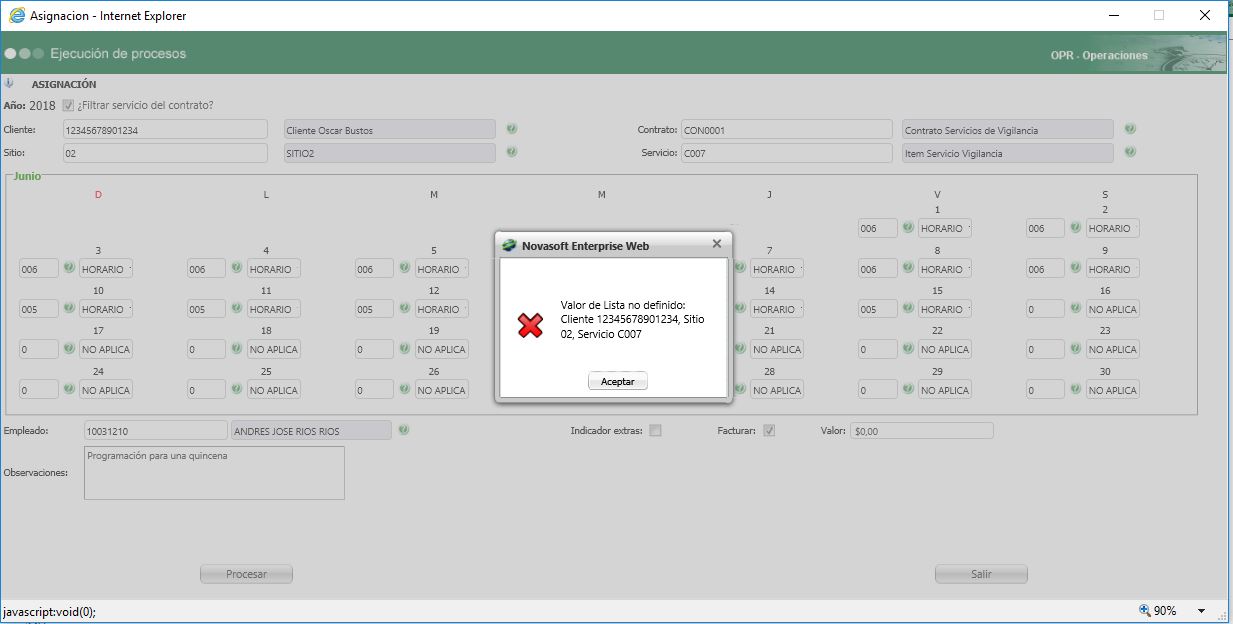This screenshot has width=1233, height=624.
Task: Click the Cliente Oscar Bustos name field
Action: [390, 129]
